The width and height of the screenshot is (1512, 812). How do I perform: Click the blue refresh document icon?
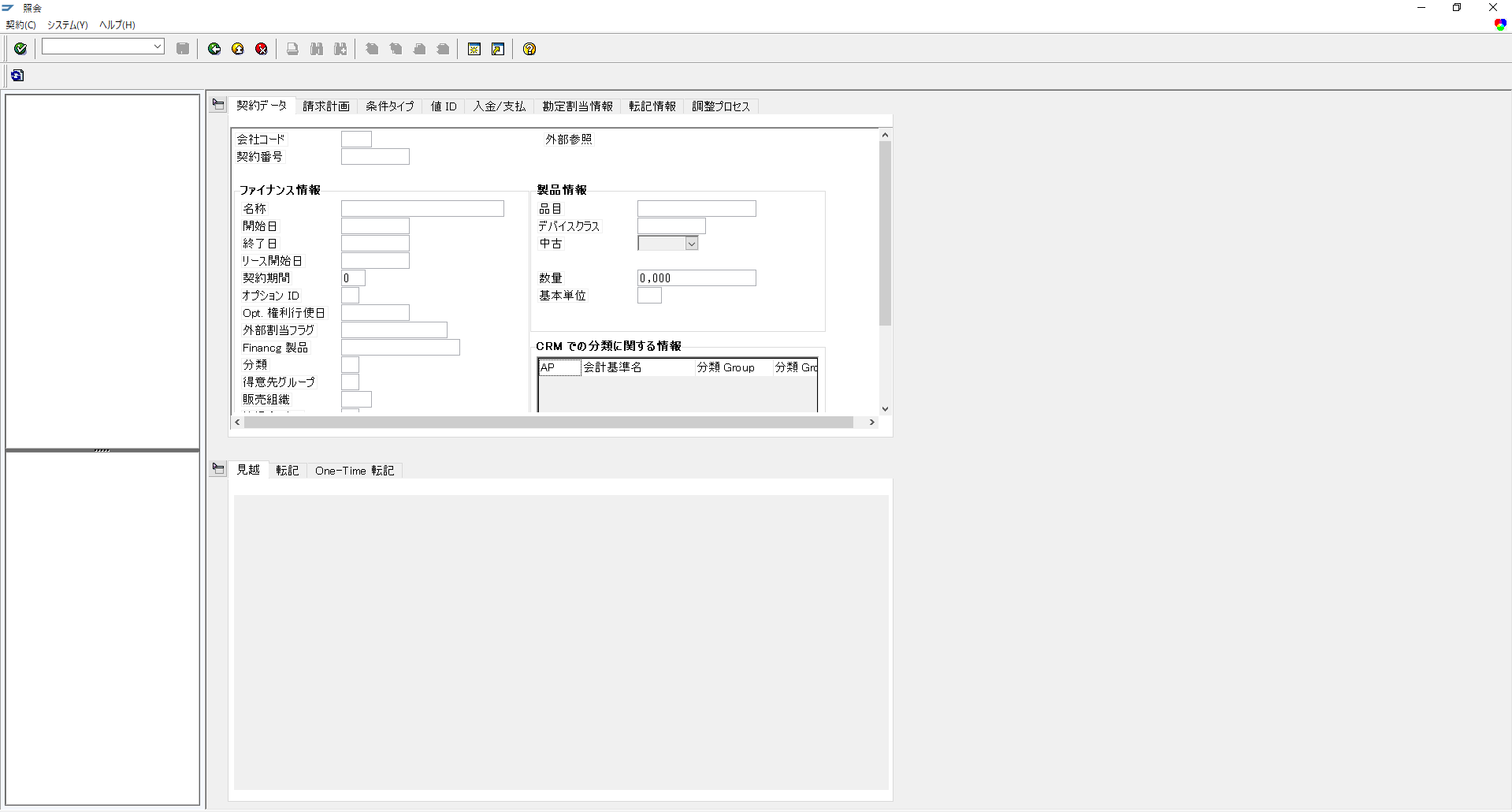[17, 76]
